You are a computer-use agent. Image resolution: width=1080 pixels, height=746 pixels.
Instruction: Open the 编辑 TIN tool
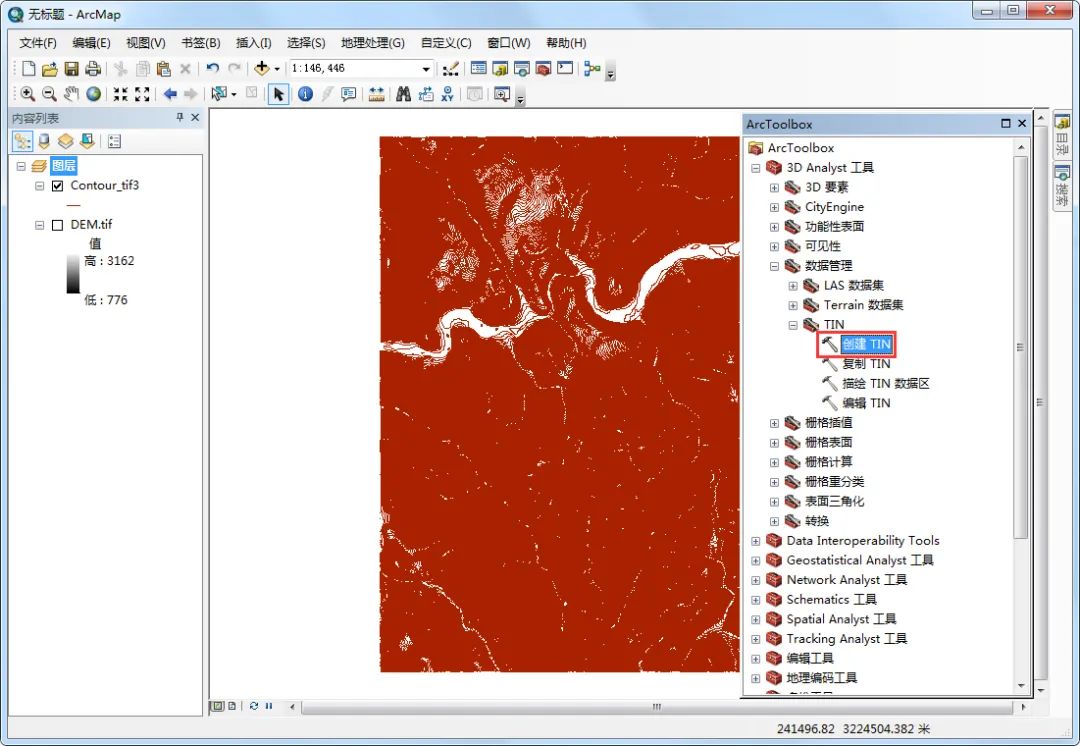click(866, 403)
